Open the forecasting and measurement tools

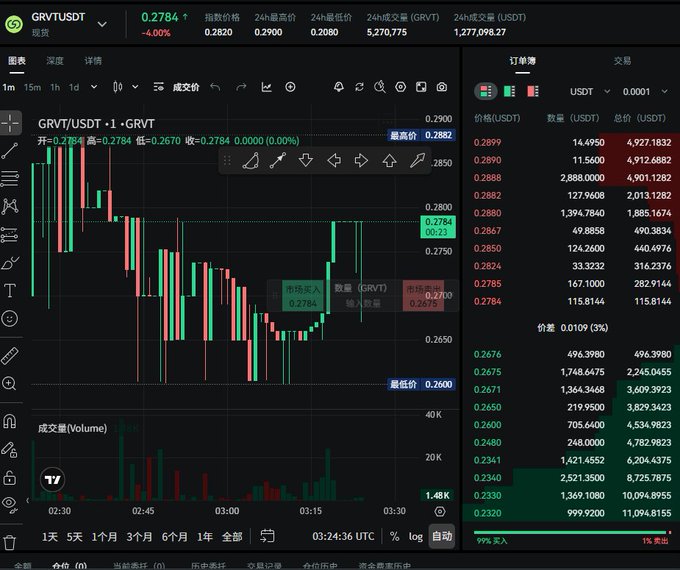10,235
